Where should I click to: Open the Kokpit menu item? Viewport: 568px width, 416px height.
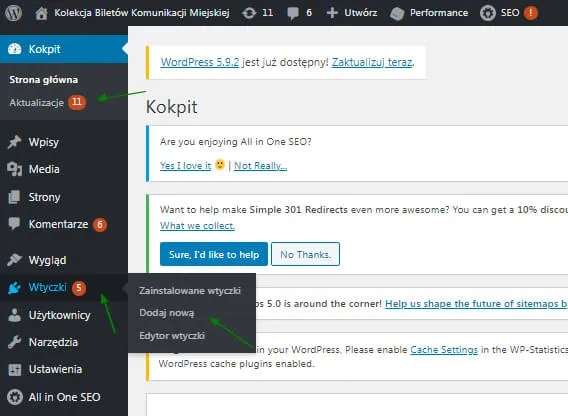tap(64, 49)
